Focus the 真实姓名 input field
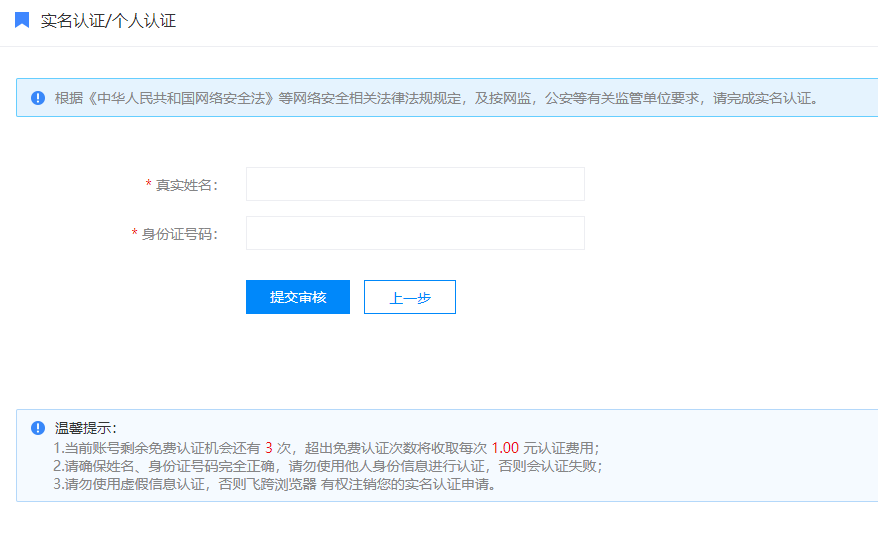 click(x=415, y=184)
